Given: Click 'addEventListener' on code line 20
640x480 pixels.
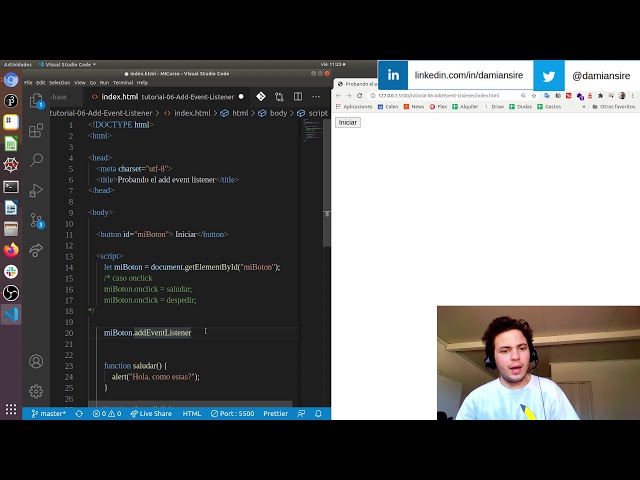Looking at the screenshot, I should 162,333.
